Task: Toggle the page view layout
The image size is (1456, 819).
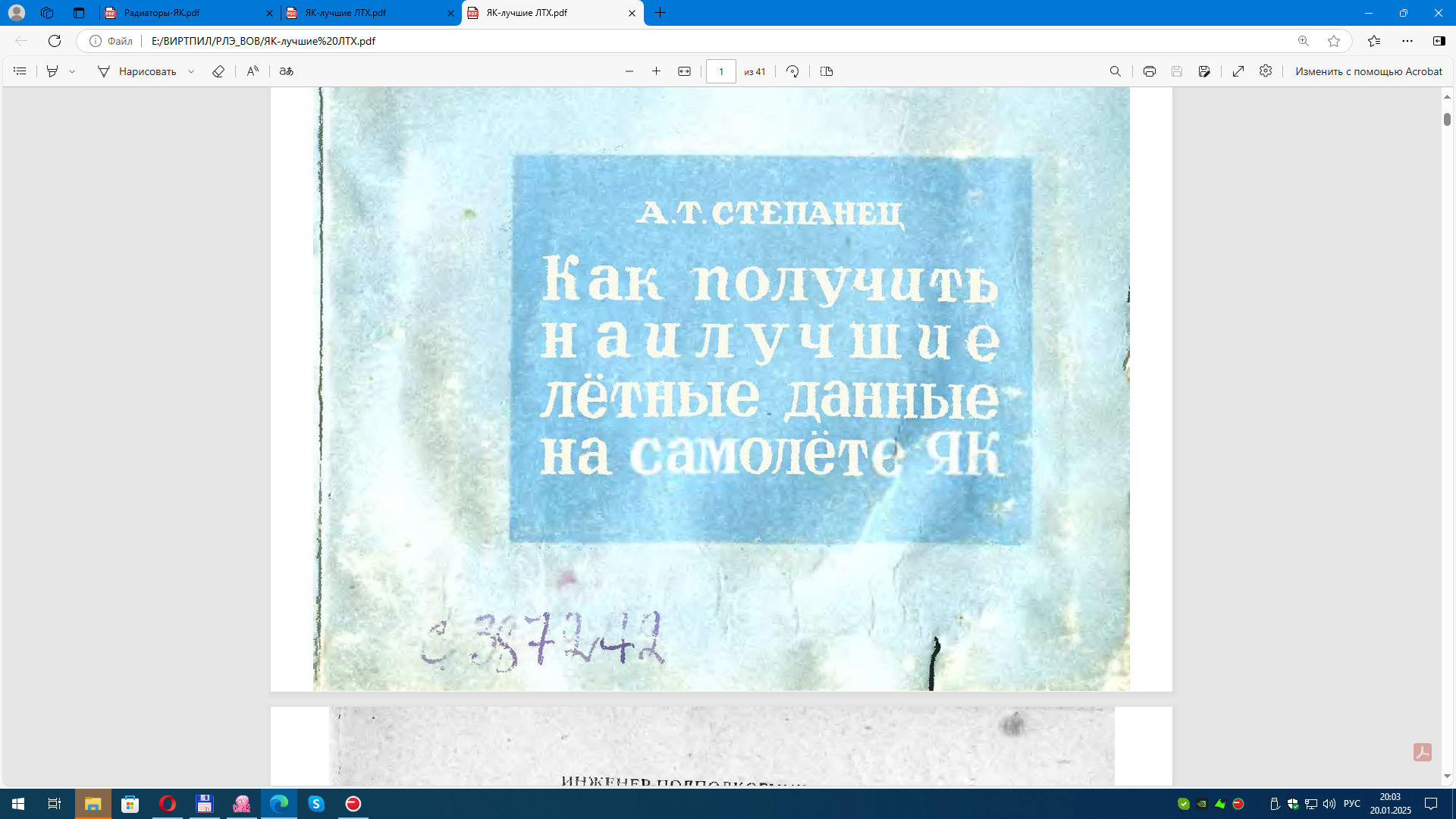Action: (827, 71)
